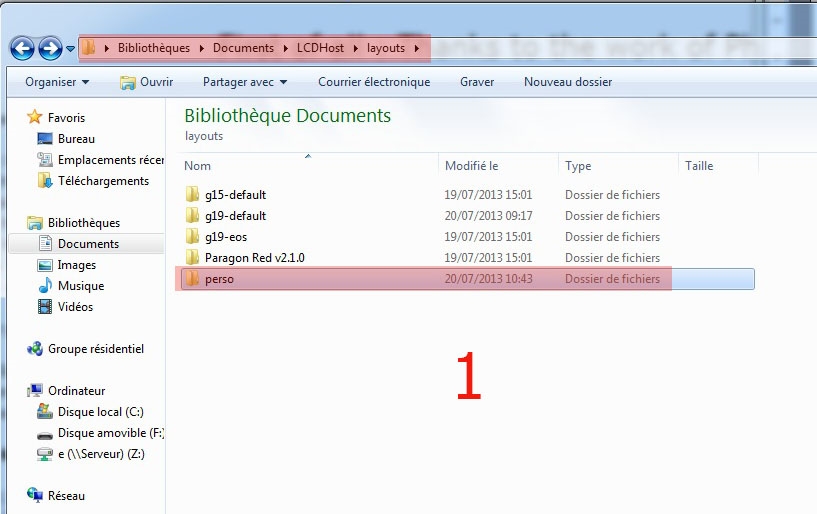Select Documents library in sidebar
The image size is (817, 514).
[88, 243]
